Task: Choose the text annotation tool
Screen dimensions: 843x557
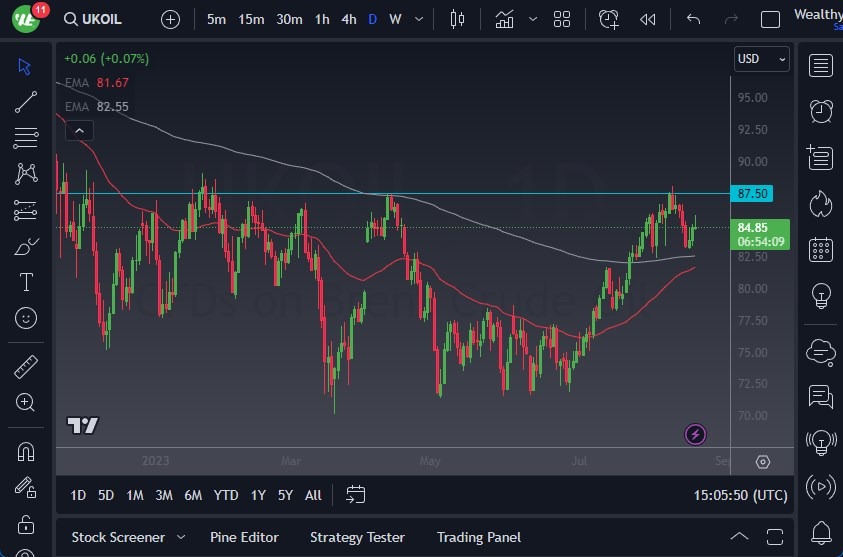Action: click(x=26, y=282)
